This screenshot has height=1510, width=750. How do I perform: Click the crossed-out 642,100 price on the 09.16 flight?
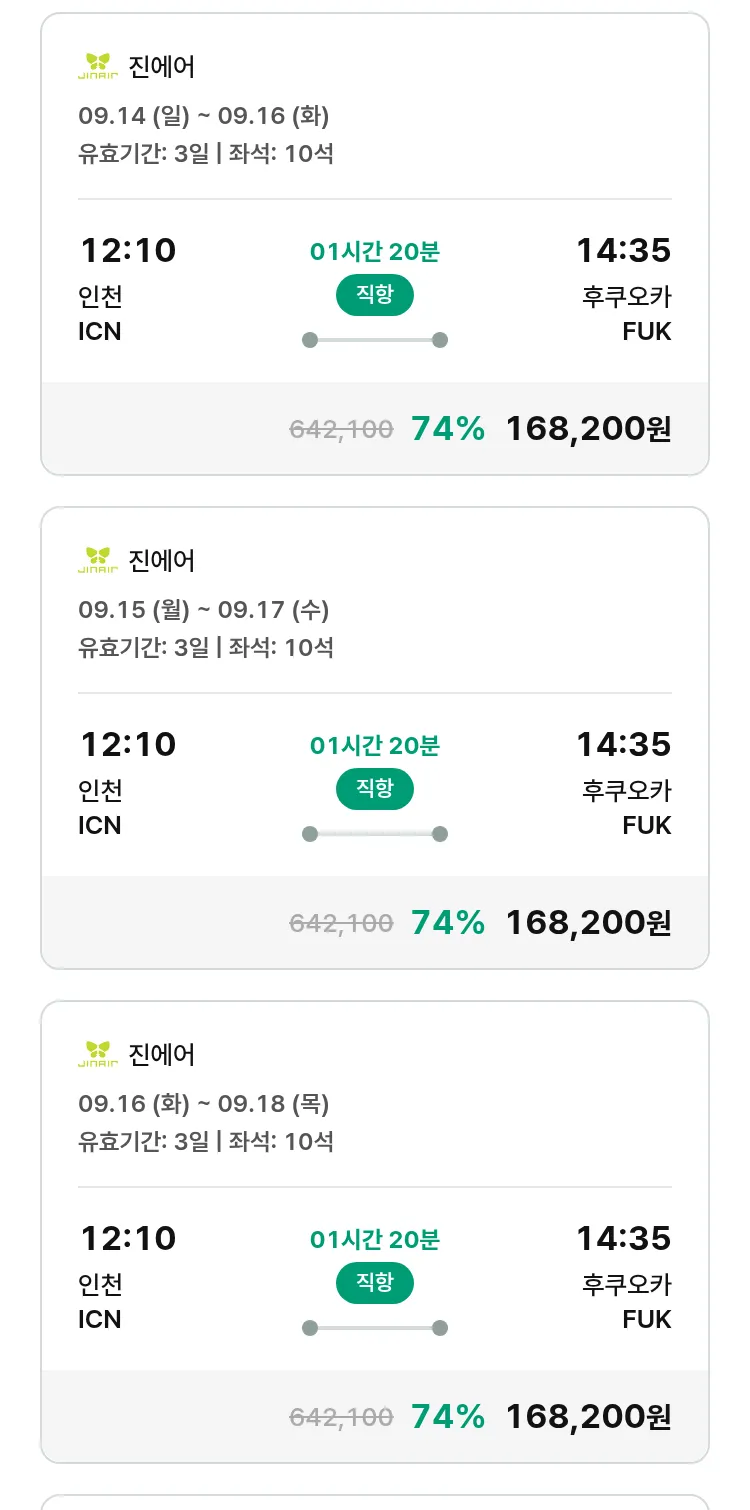(x=341, y=1417)
